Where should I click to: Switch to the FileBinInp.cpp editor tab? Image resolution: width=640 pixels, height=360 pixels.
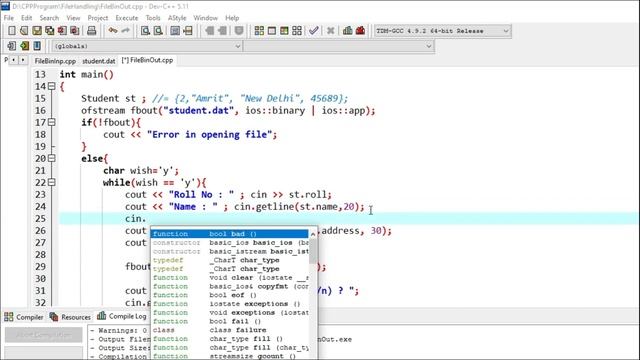point(55,61)
